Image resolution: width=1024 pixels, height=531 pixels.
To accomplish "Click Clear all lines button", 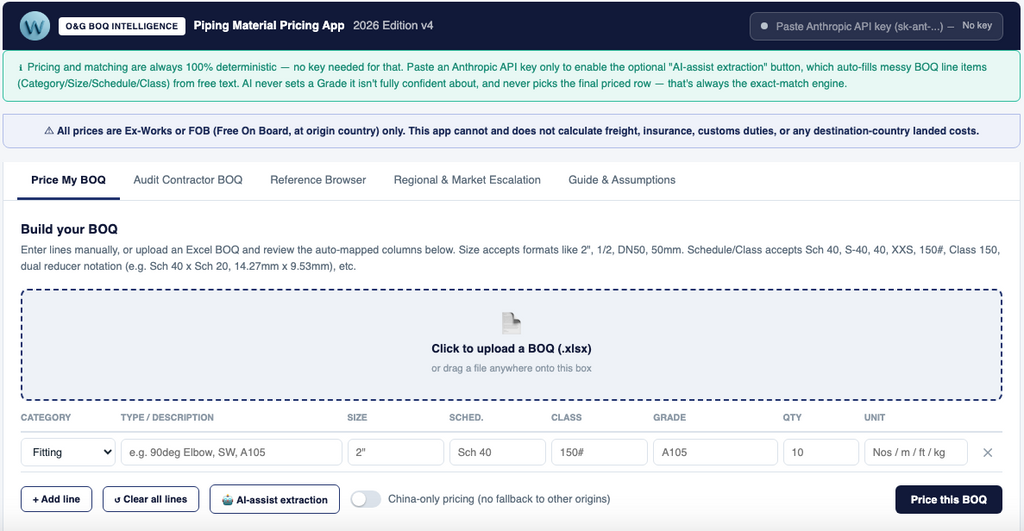I will 151,499.
